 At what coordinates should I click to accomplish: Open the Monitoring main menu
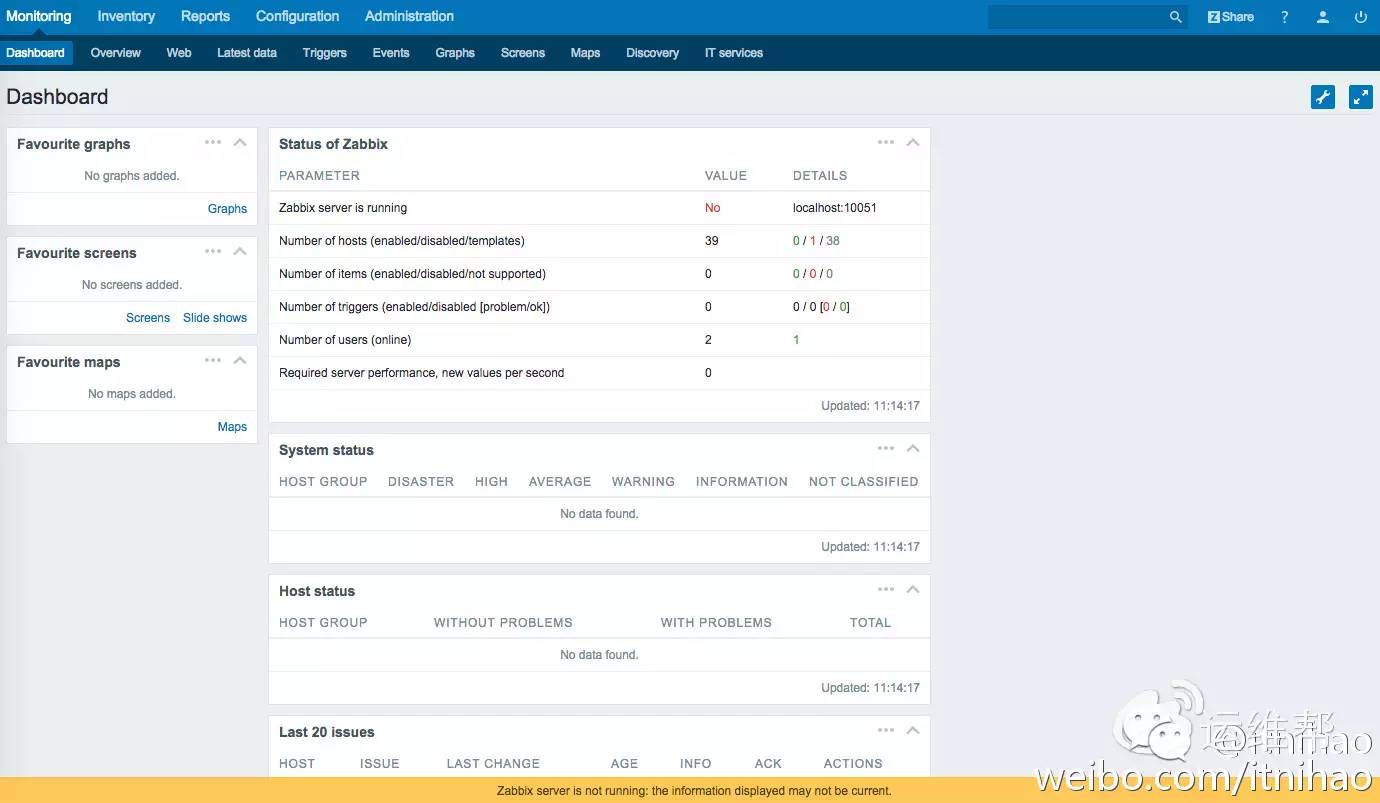point(39,16)
